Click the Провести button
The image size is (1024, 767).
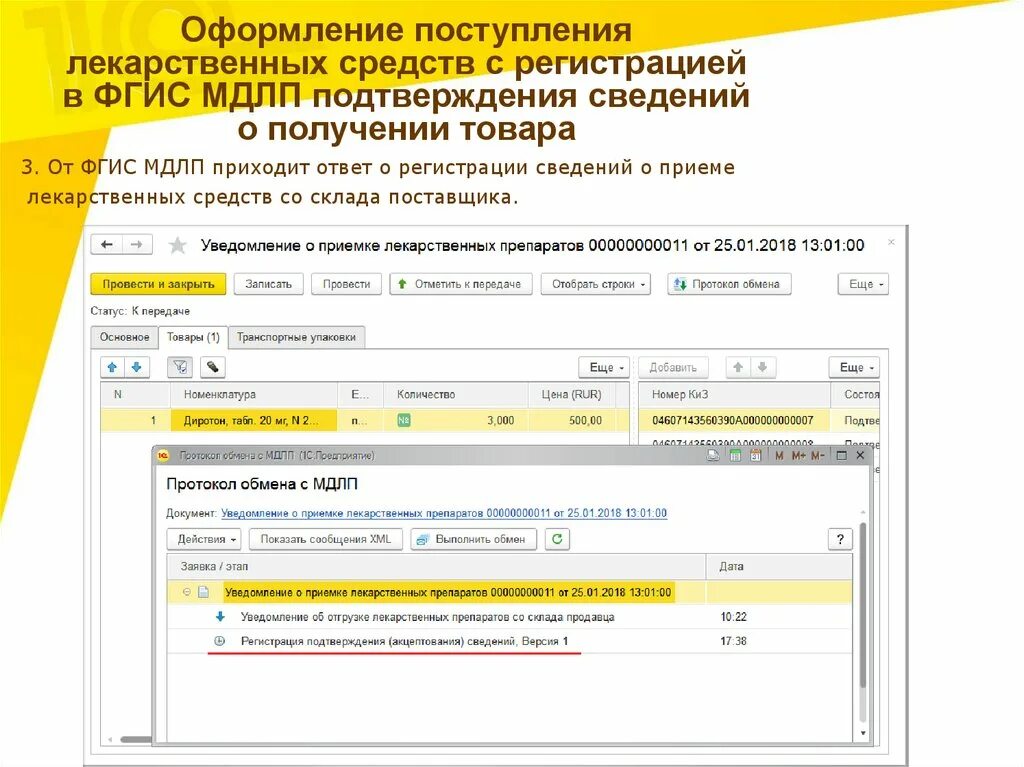pyautogui.click(x=346, y=284)
